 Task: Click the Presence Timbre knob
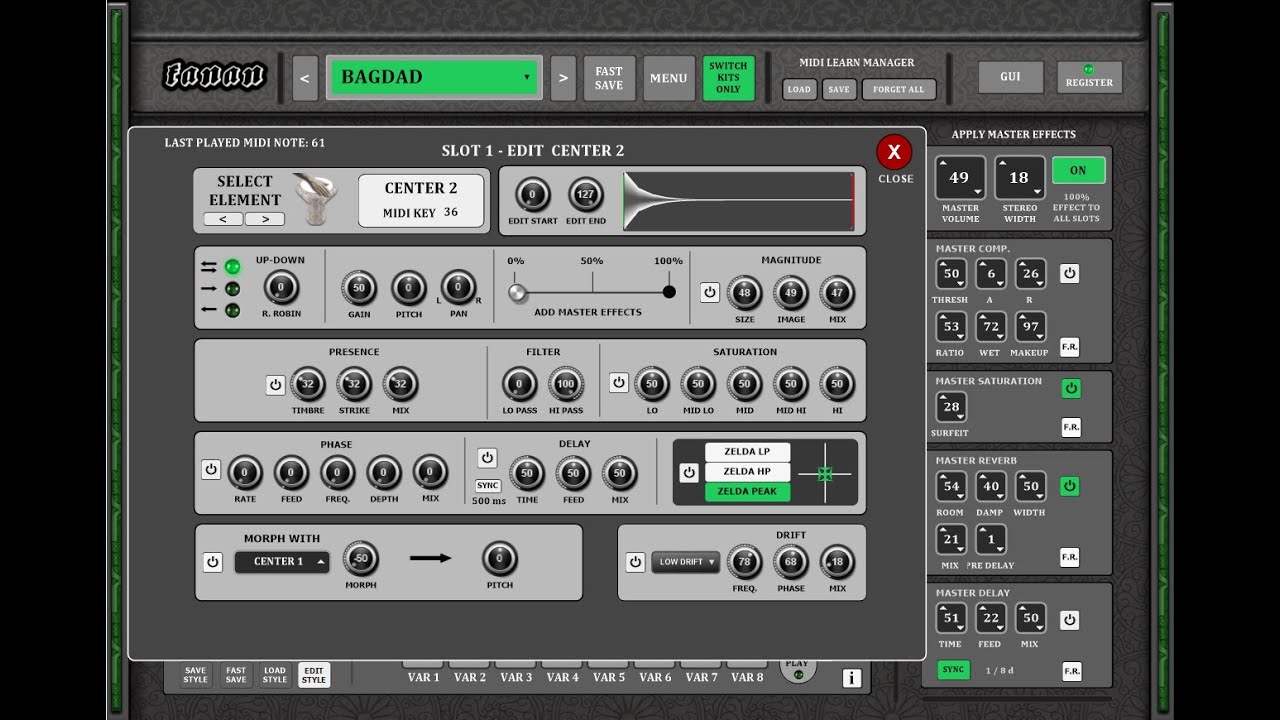(x=307, y=384)
